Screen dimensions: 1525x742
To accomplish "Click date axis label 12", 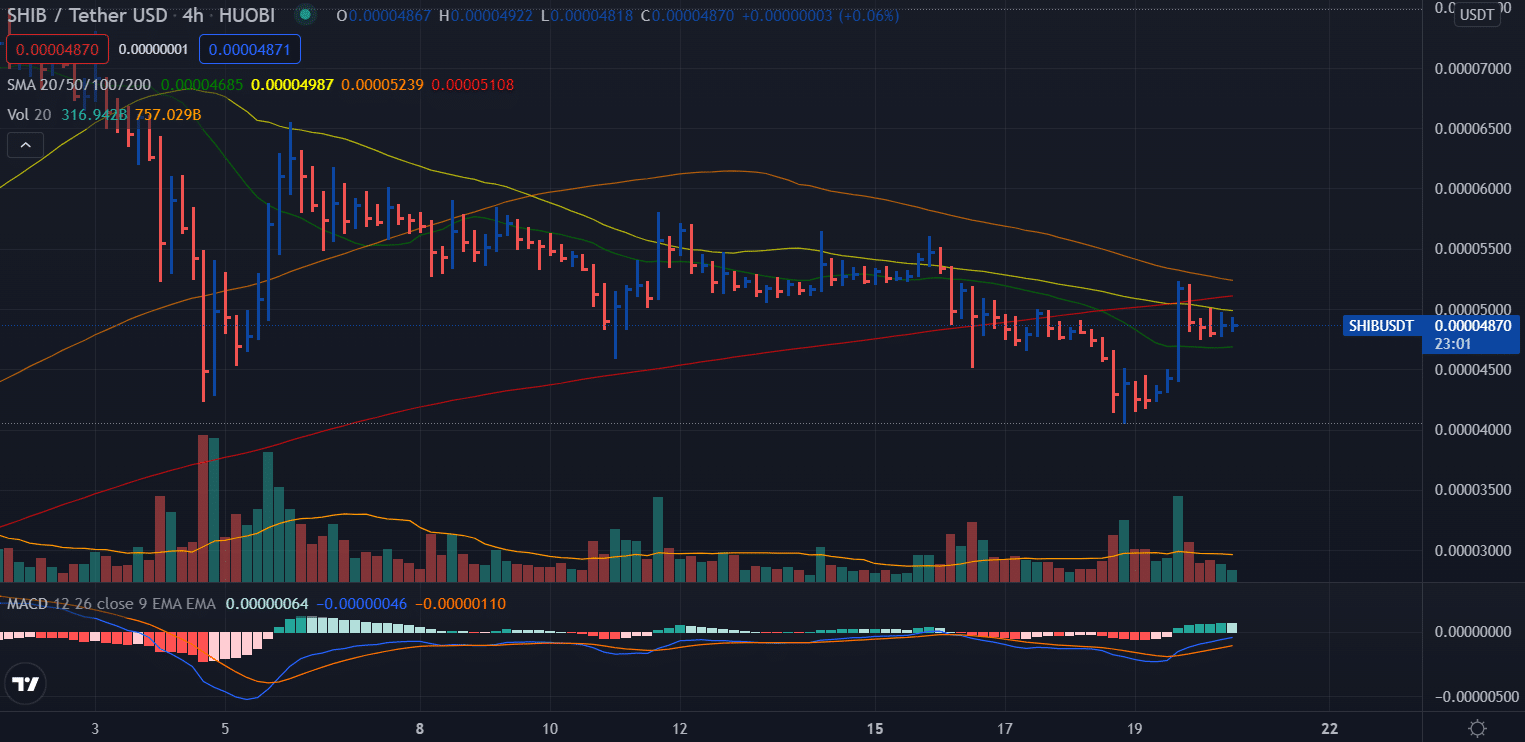I will point(680,728).
